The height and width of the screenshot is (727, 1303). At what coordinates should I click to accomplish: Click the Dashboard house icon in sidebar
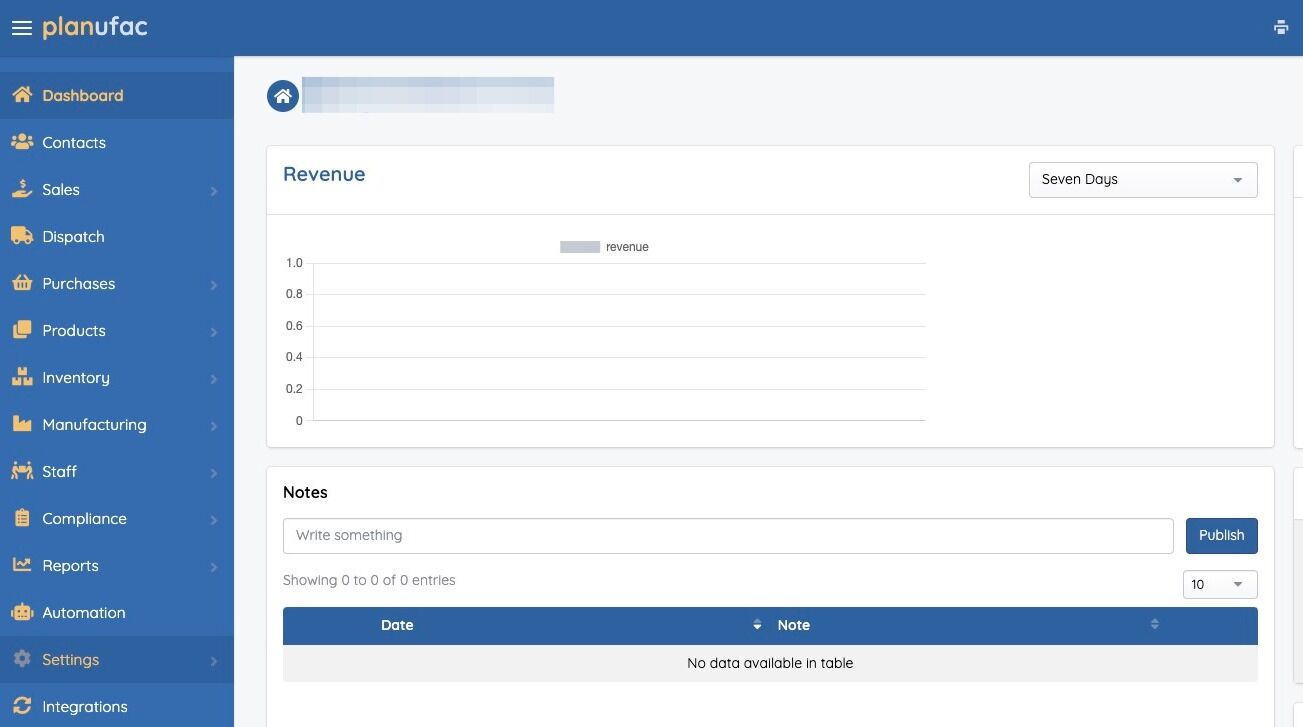(22, 95)
